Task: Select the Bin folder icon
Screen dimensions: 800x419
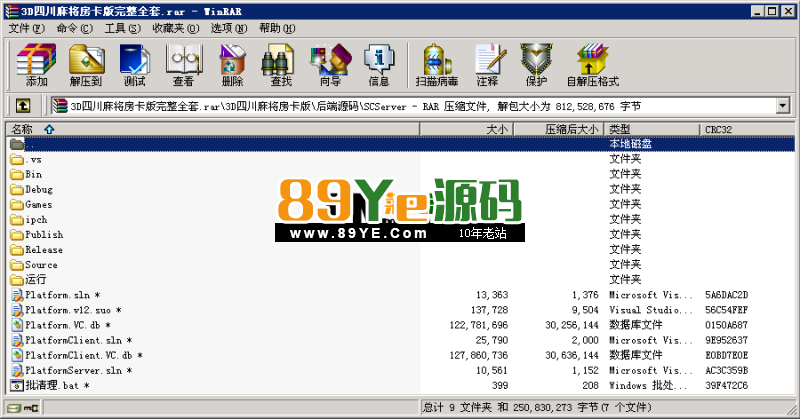Action: [x=17, y=175]
